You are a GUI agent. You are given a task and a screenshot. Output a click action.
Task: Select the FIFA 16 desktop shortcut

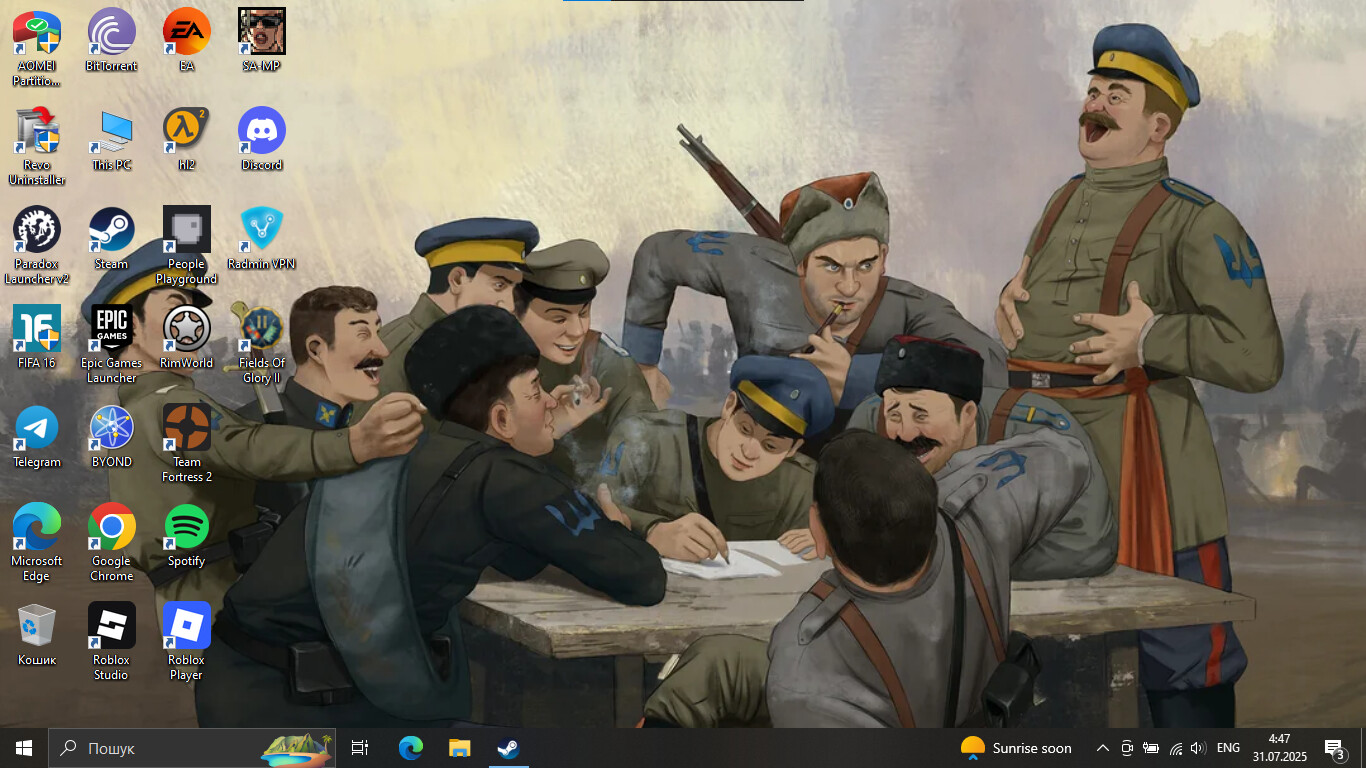[37, 337]
